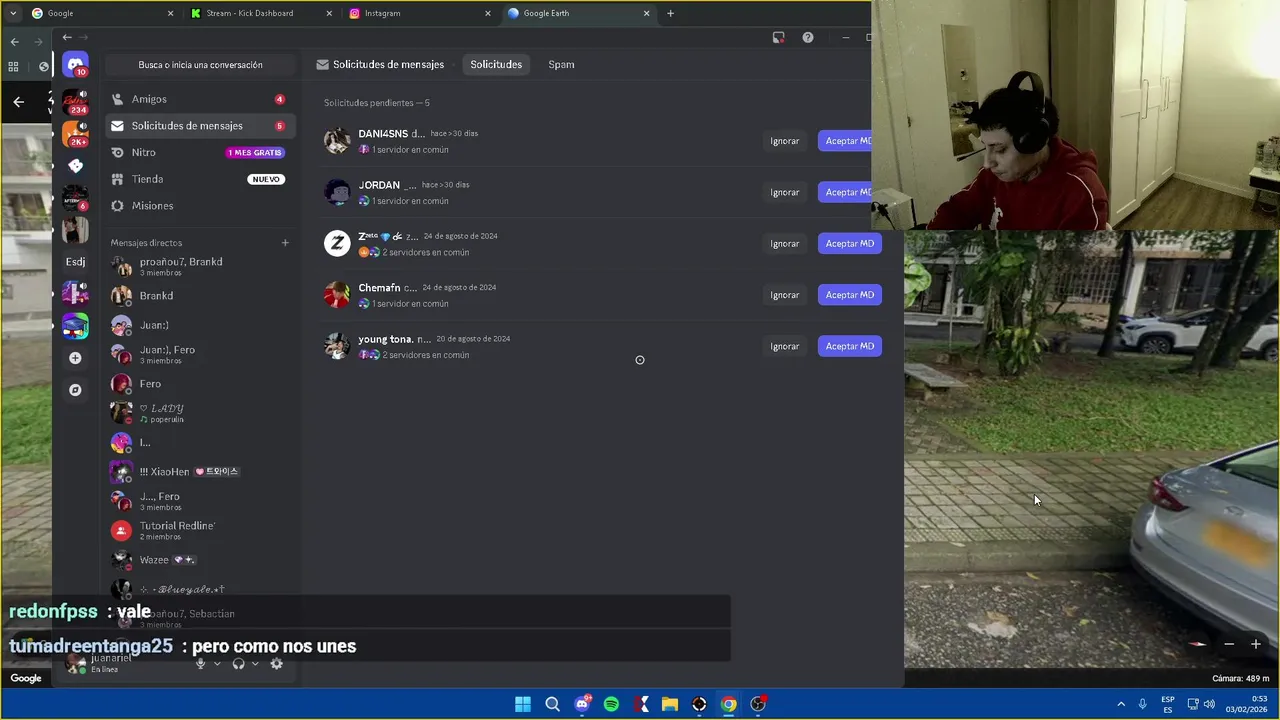Open direct message with Juan:)
The height and width of the screenshot is (720, 1280).
tap(200, 325)
